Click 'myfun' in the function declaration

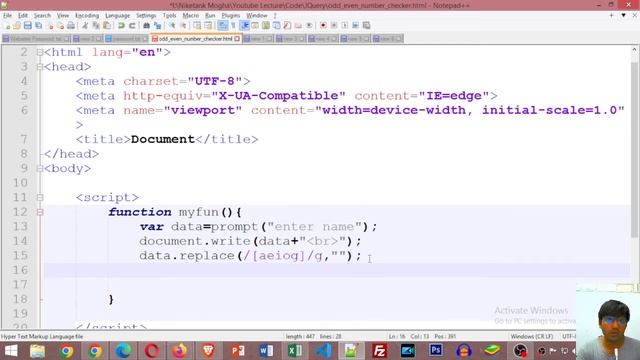click(x=198, y=212)
